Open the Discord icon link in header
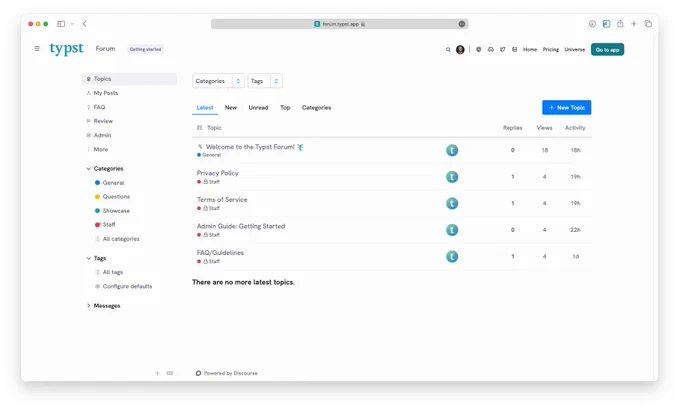Screen dimensions: 680x409 [490, 49]
